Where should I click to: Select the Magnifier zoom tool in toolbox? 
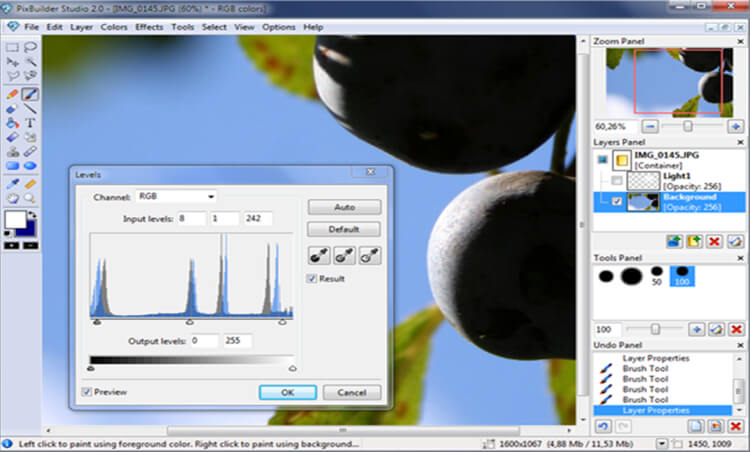(x=31, y=198)
